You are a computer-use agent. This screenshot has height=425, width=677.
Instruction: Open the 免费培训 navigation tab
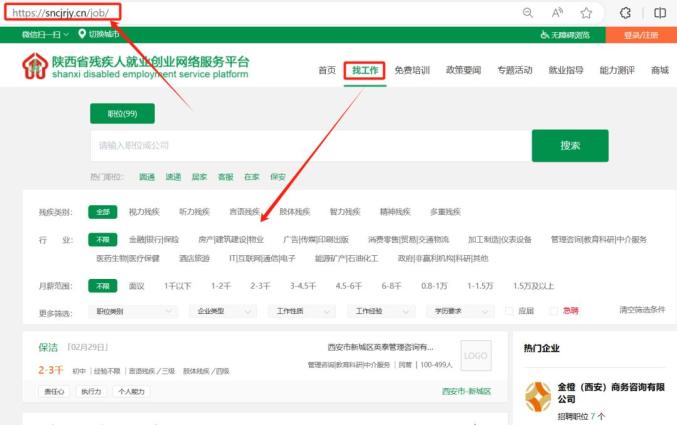click(x=411, y=70)
